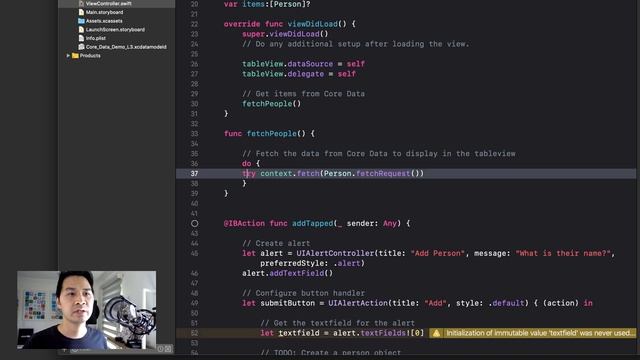Click the 'fetchPeople()' call on line 30
This screenshot has width=640, height=360.
(x=271, y=104)
